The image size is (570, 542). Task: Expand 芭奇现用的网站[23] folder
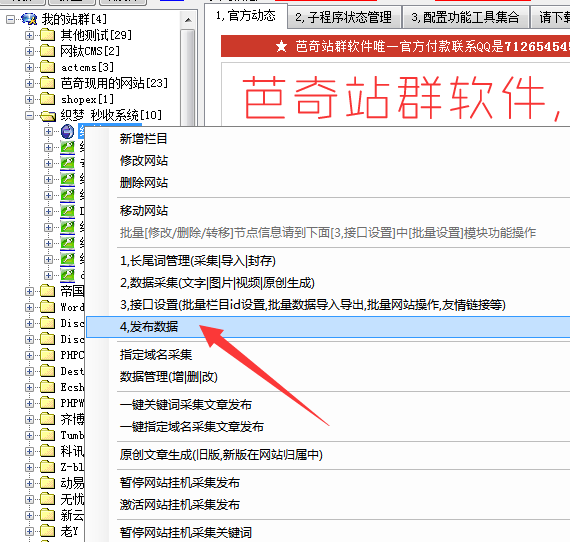(29, 83)
